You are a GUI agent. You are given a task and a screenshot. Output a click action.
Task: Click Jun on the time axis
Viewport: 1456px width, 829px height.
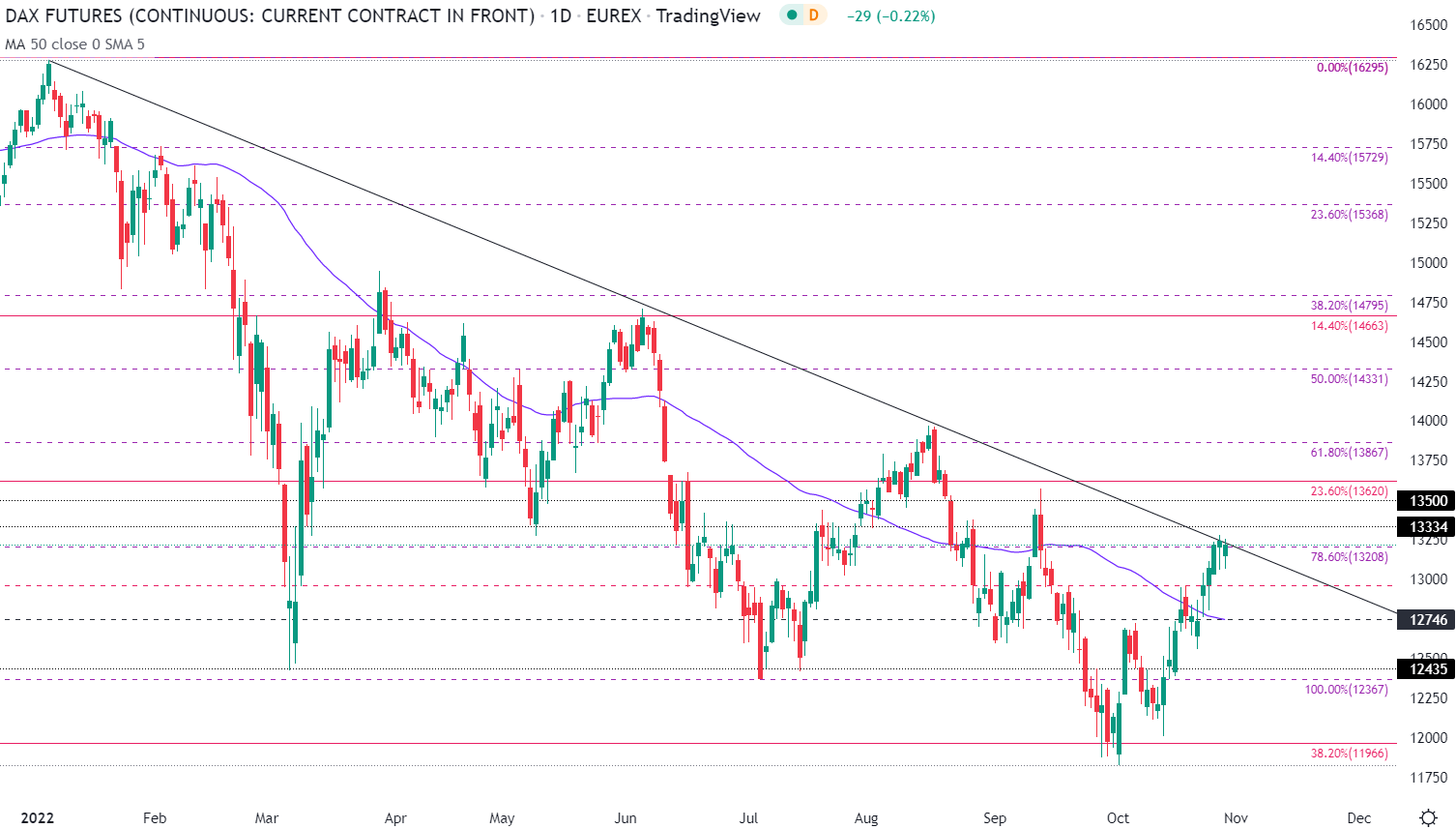pyautogui.click(x=626, y=818)
